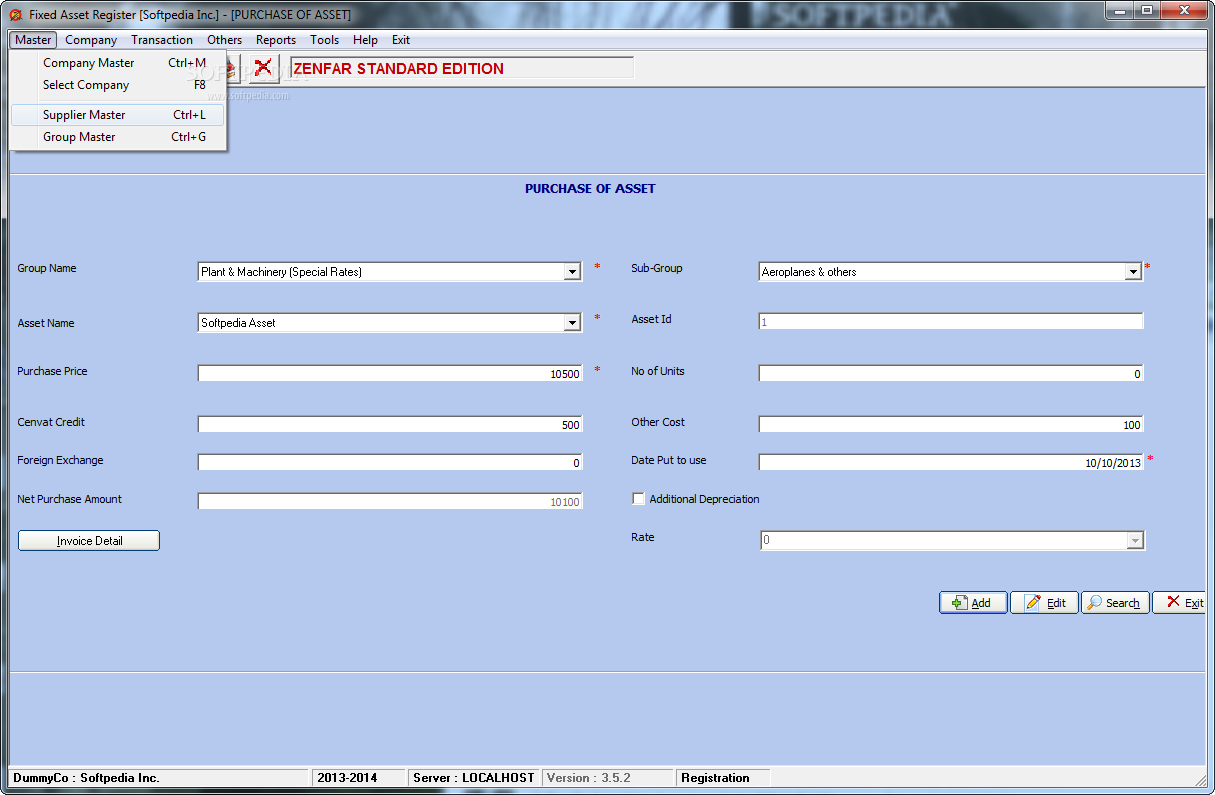Open the Transaction menu
The width and height of the screenshot is (1215, 795).
[x=162, y=40]
